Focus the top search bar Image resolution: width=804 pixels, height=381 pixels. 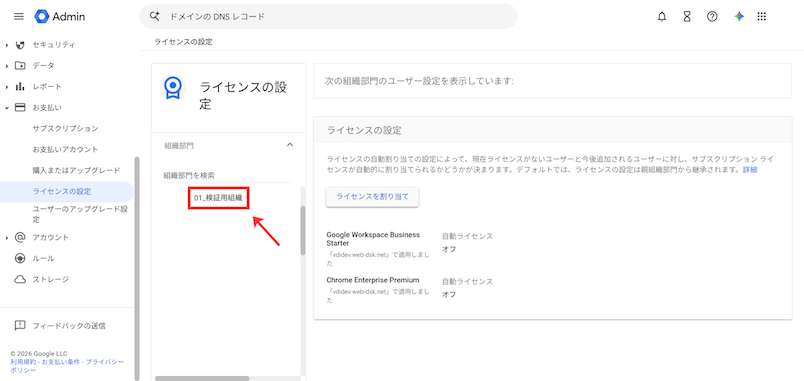tap(328, 16)
